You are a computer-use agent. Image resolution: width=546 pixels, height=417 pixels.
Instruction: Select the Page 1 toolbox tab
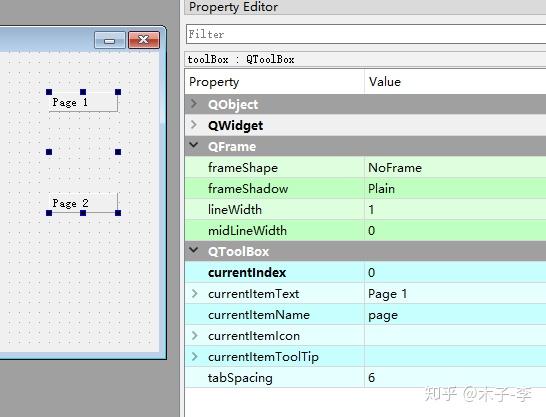click(x=83, y=102)
